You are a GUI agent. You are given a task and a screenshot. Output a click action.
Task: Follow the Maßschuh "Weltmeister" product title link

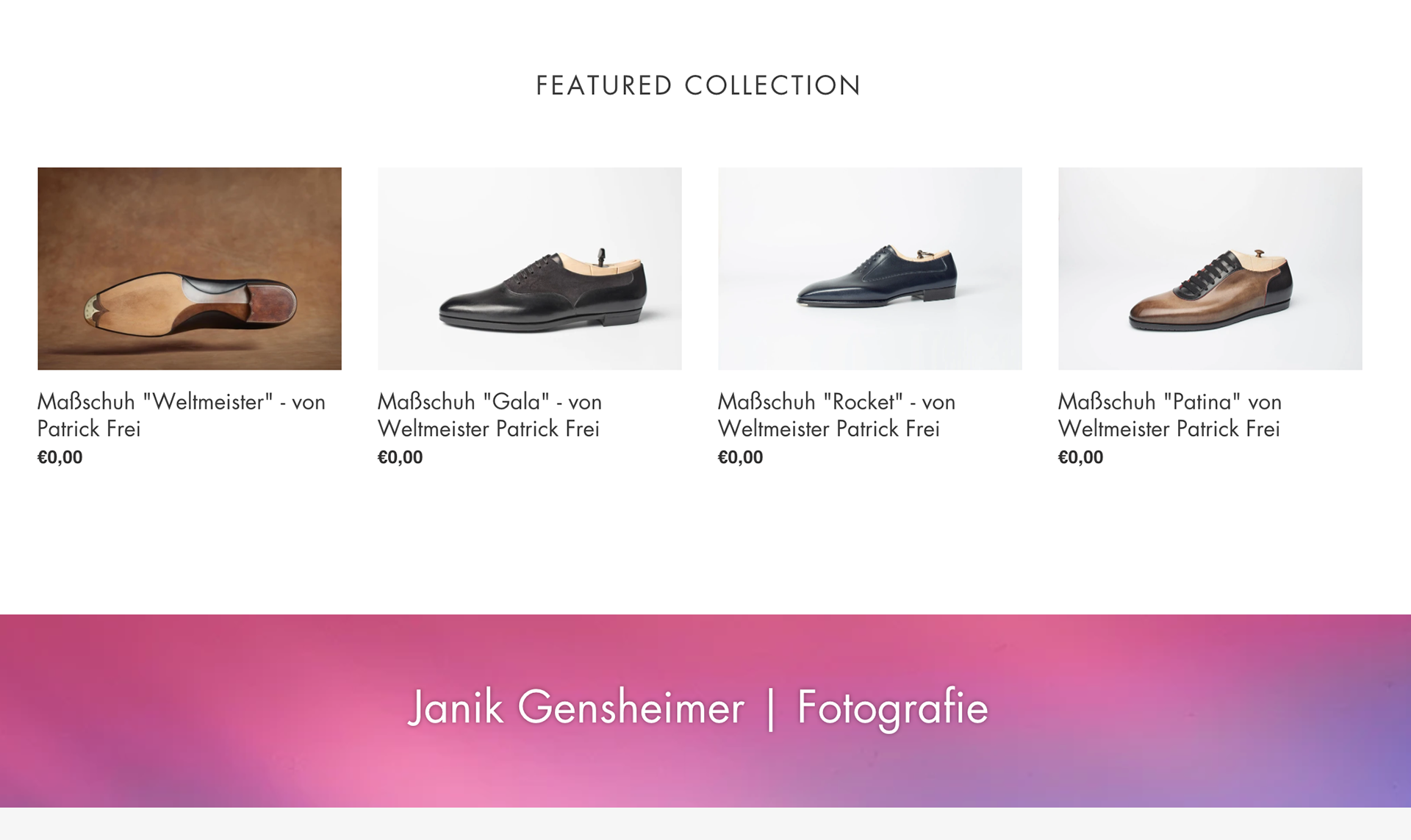click(x=182, y=415)
